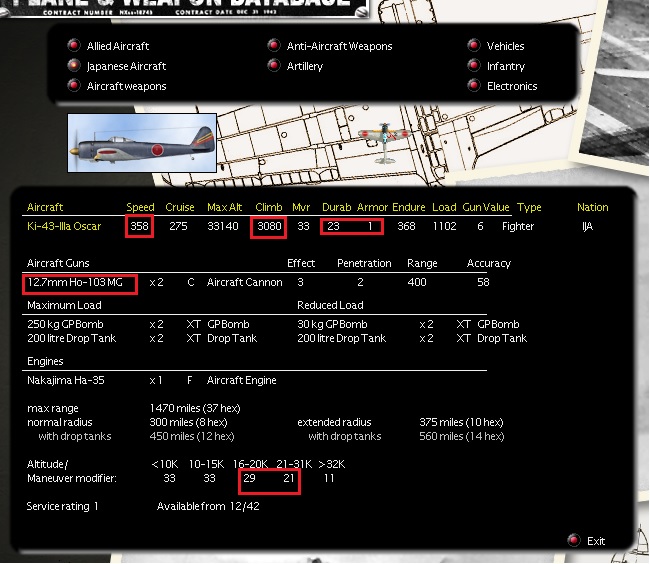Click the gun accuracy value 58
The width and height of the screenshot is (650, 564).
point(483,282)
